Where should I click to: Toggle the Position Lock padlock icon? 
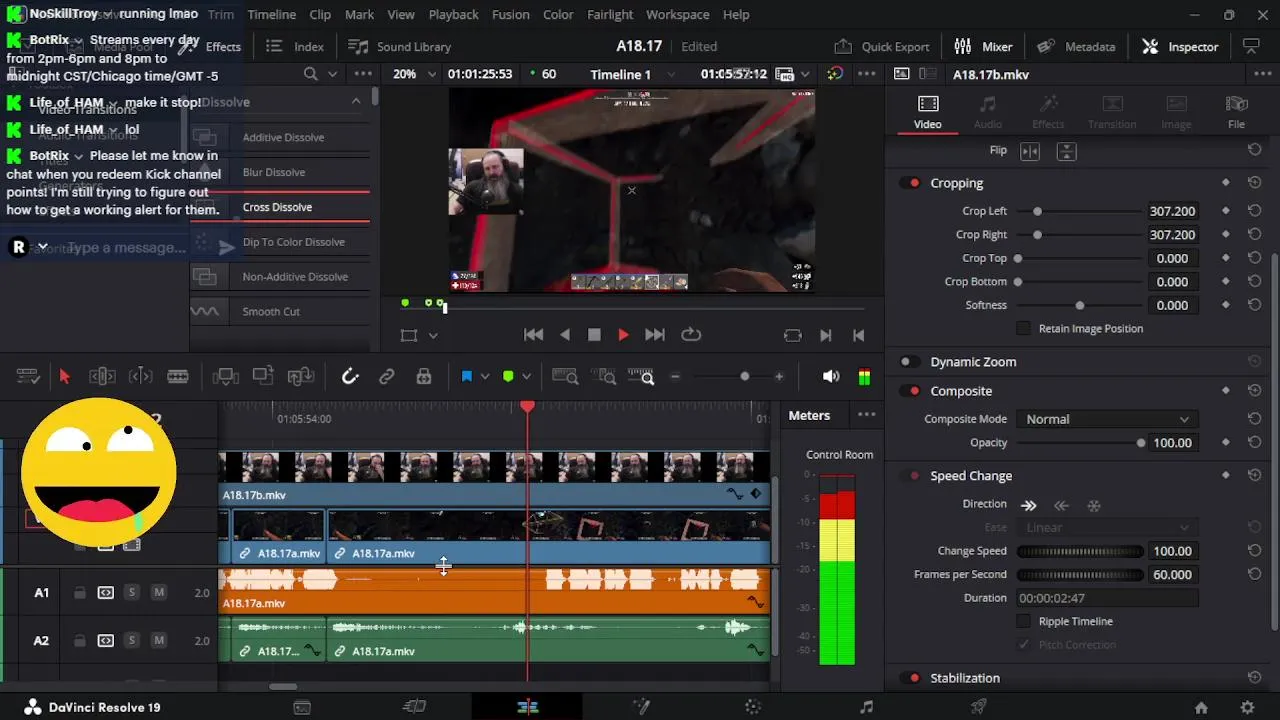(x=424, y=377)
